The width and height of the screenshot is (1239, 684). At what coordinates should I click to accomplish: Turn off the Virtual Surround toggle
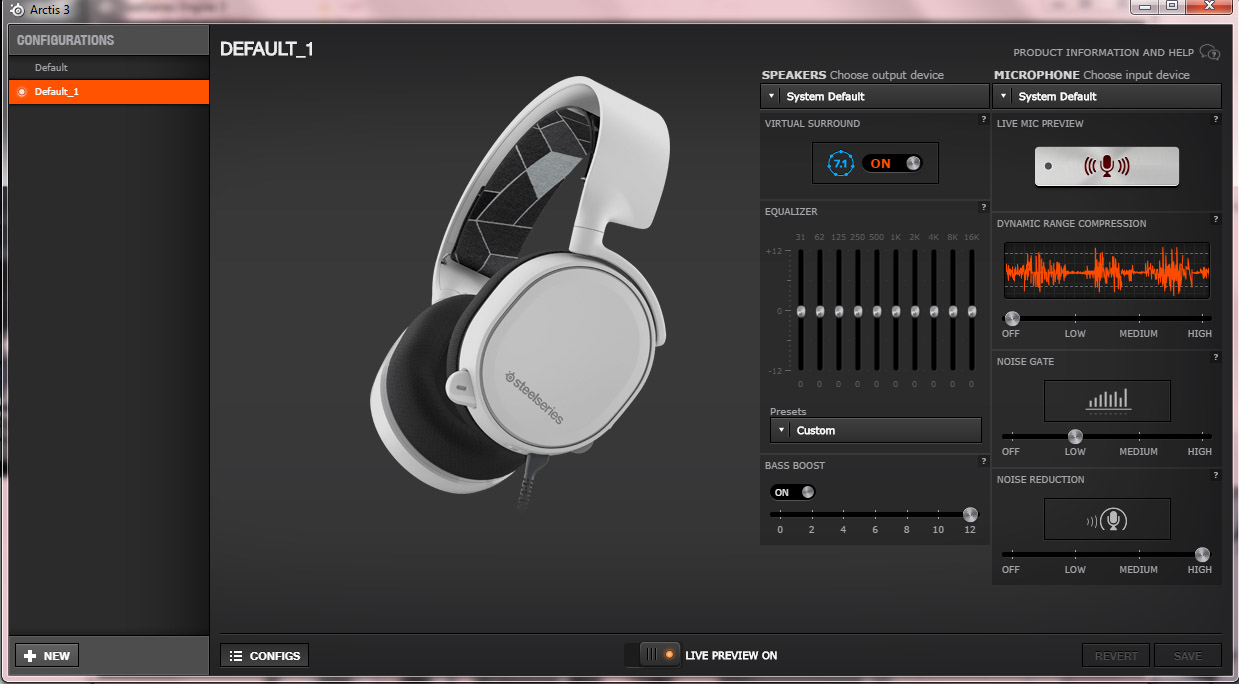892,163
